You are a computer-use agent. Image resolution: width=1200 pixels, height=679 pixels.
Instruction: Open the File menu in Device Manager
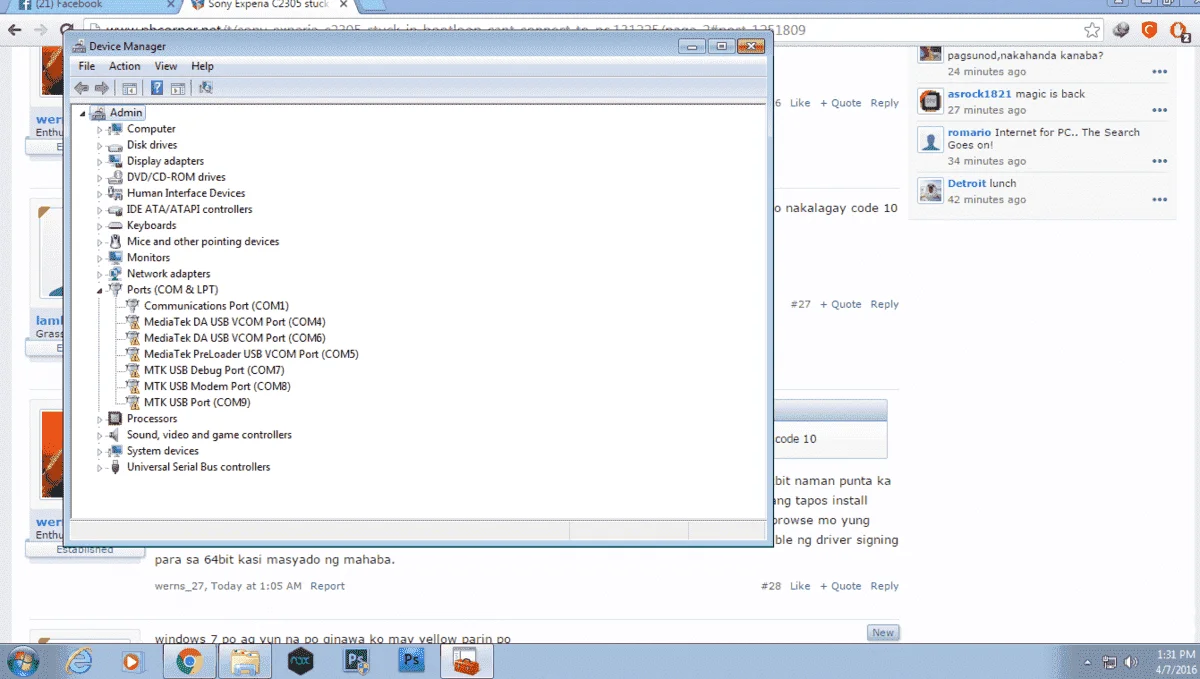[87, 66]
